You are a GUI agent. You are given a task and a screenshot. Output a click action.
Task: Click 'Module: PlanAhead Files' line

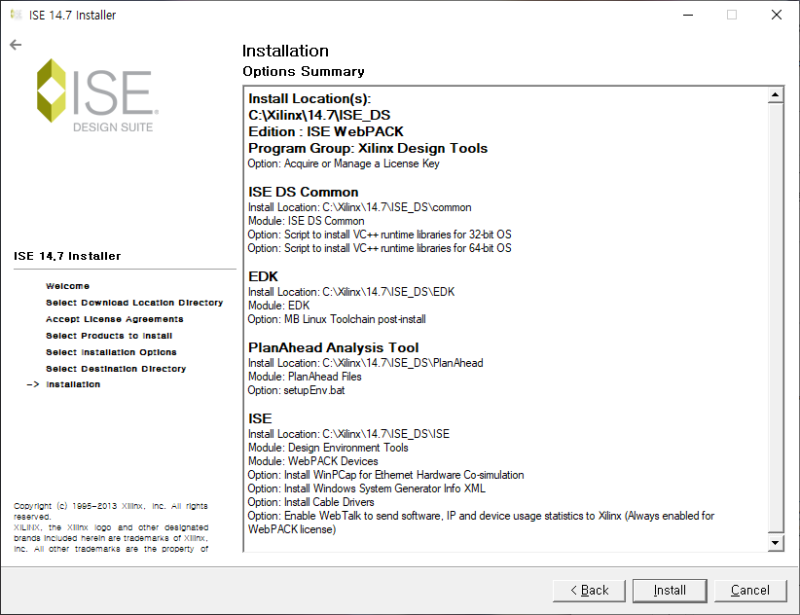click(305, 377)
